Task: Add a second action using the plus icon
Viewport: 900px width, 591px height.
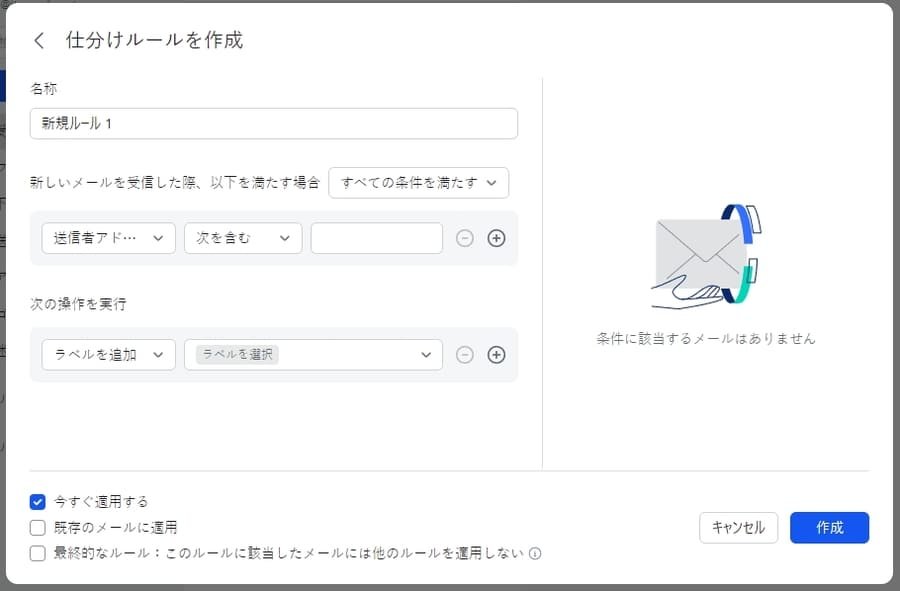Action: (x=497, y=354)
